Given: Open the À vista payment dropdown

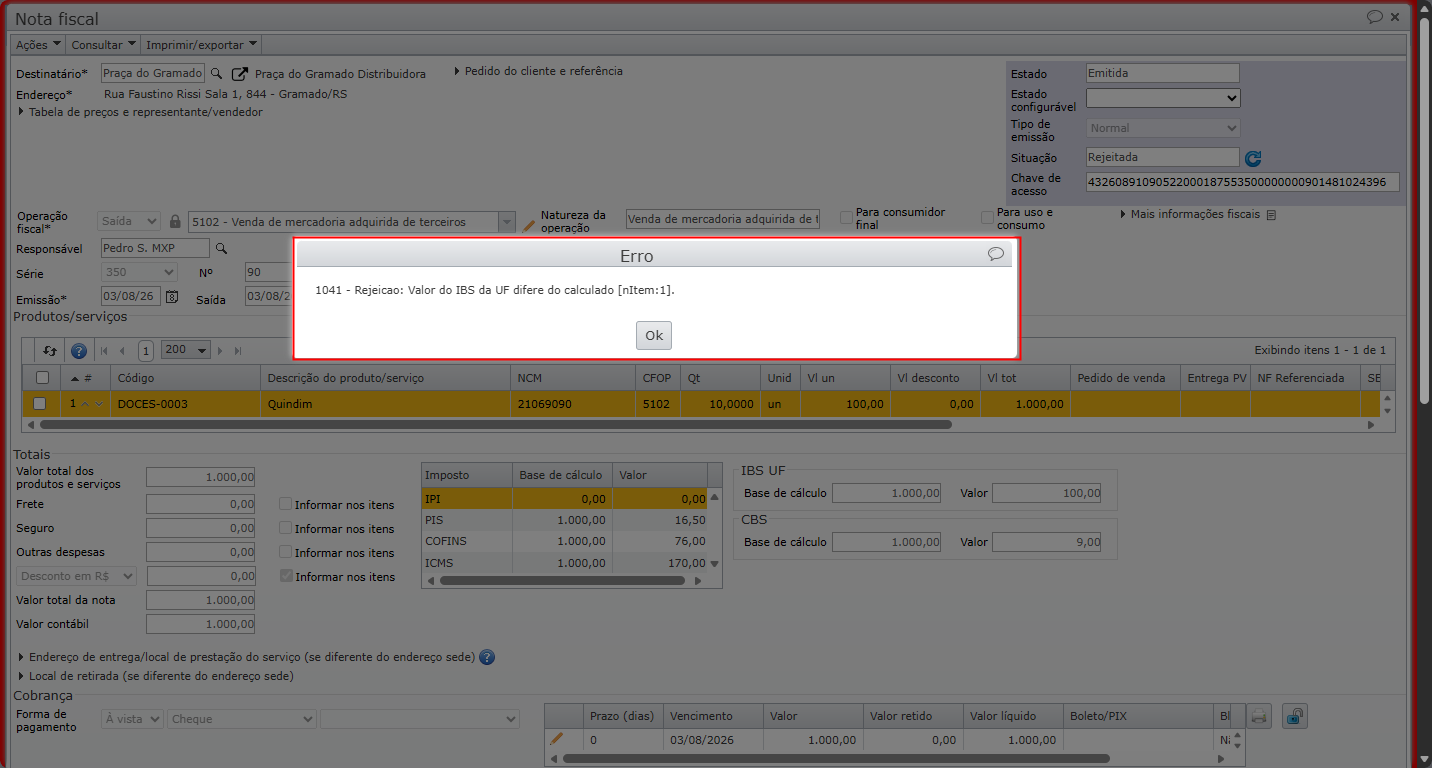Looking at the screenshot, I should 131,719.
